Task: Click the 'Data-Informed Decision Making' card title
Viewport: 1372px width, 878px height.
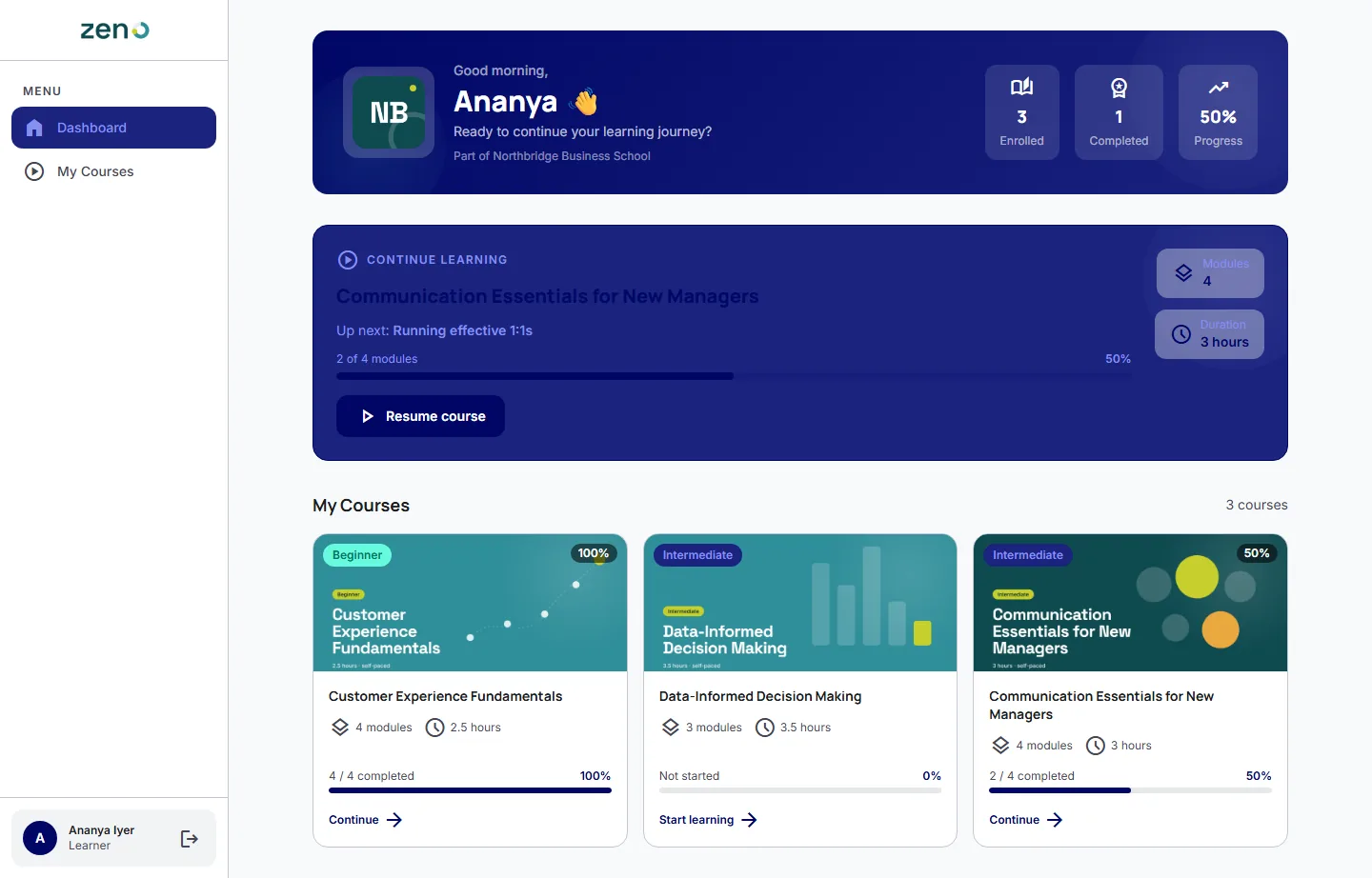Action: pos(760,696)
